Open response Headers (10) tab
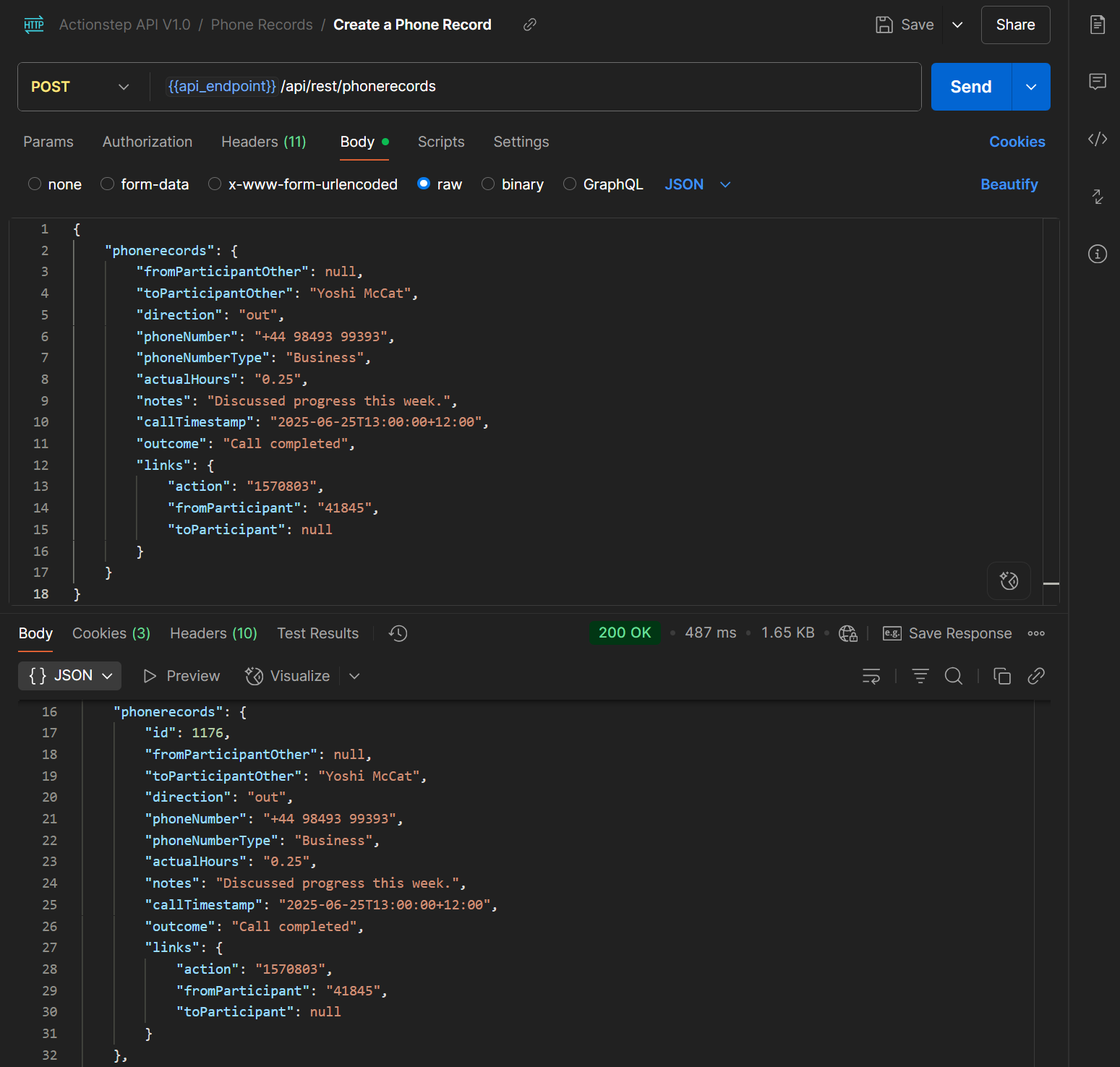This screenshot has width=1120, height=1067. click(x=213, y=633)
